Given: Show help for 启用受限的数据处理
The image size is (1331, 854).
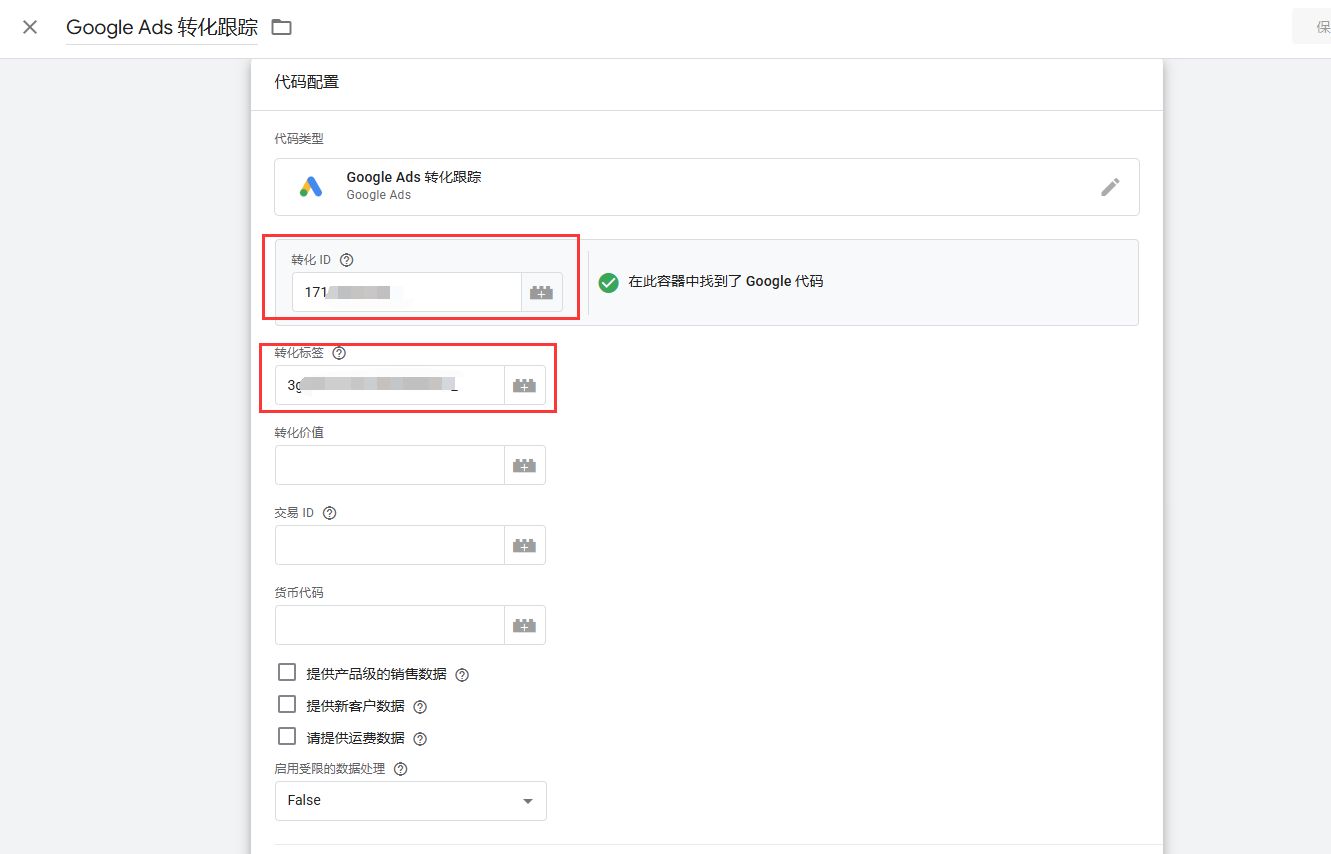Looking at the screenshot, I should [401, 769].
